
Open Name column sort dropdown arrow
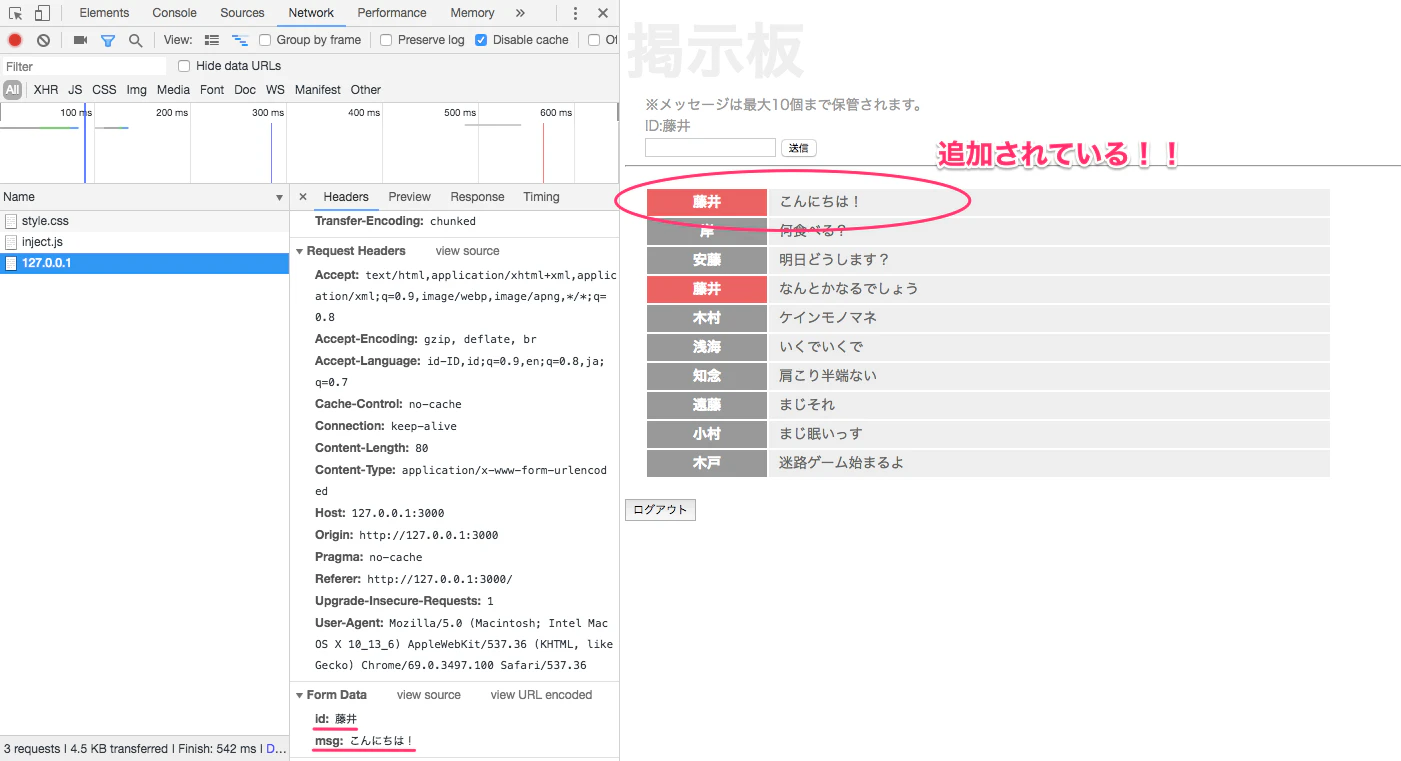[279, 198]
